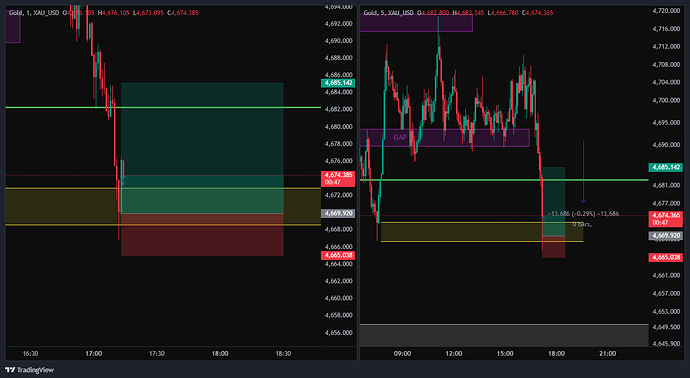Click the 4,720.000 price axis tick

[666, 11]
